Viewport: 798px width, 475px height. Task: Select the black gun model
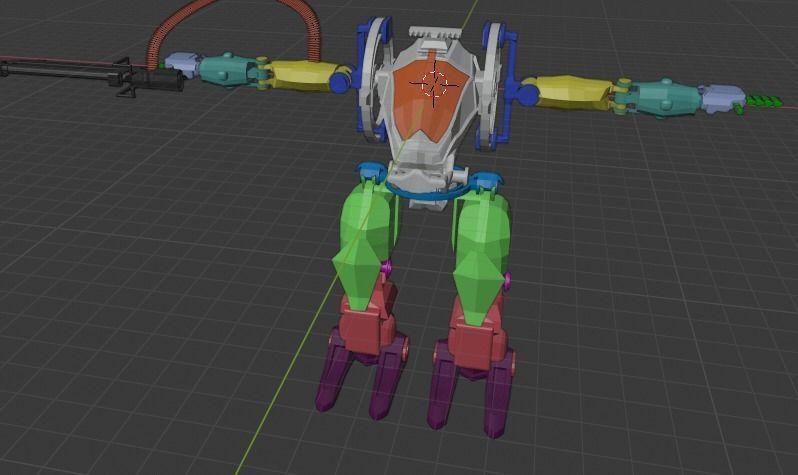(x=92, y=77)
